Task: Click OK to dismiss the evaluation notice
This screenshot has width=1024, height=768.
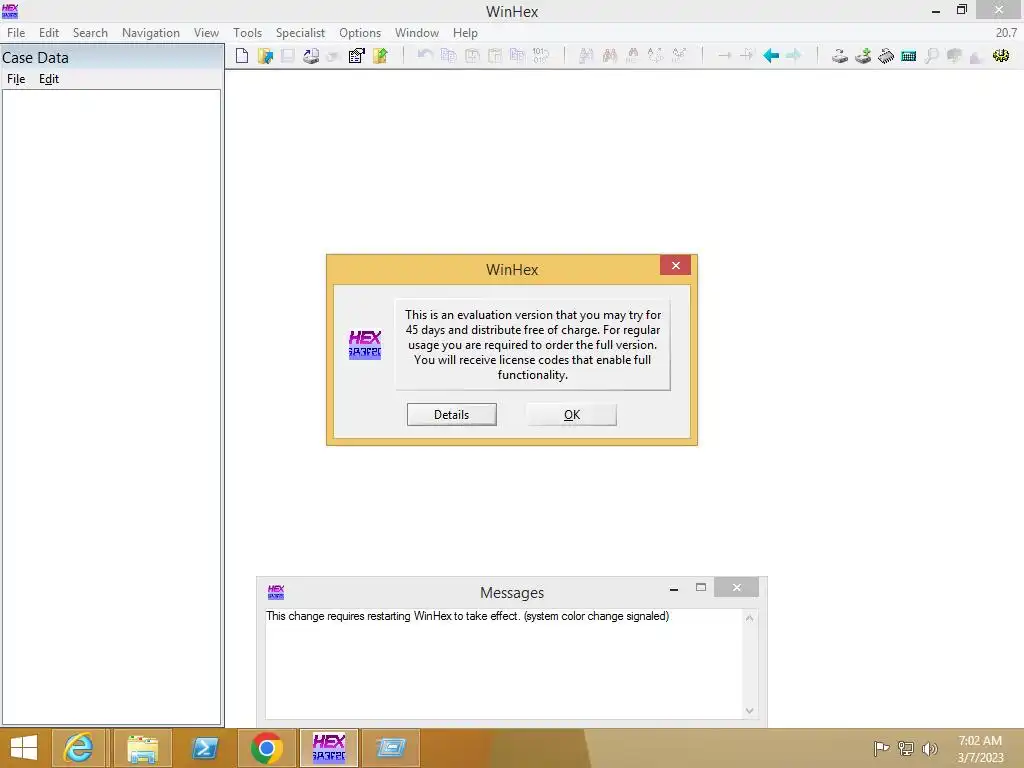Action: click(x=571, y=415)
